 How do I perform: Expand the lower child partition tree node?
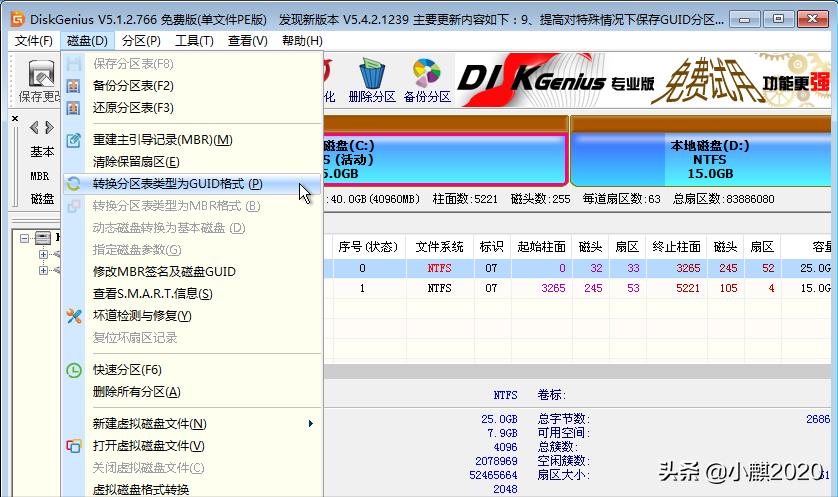43,270
